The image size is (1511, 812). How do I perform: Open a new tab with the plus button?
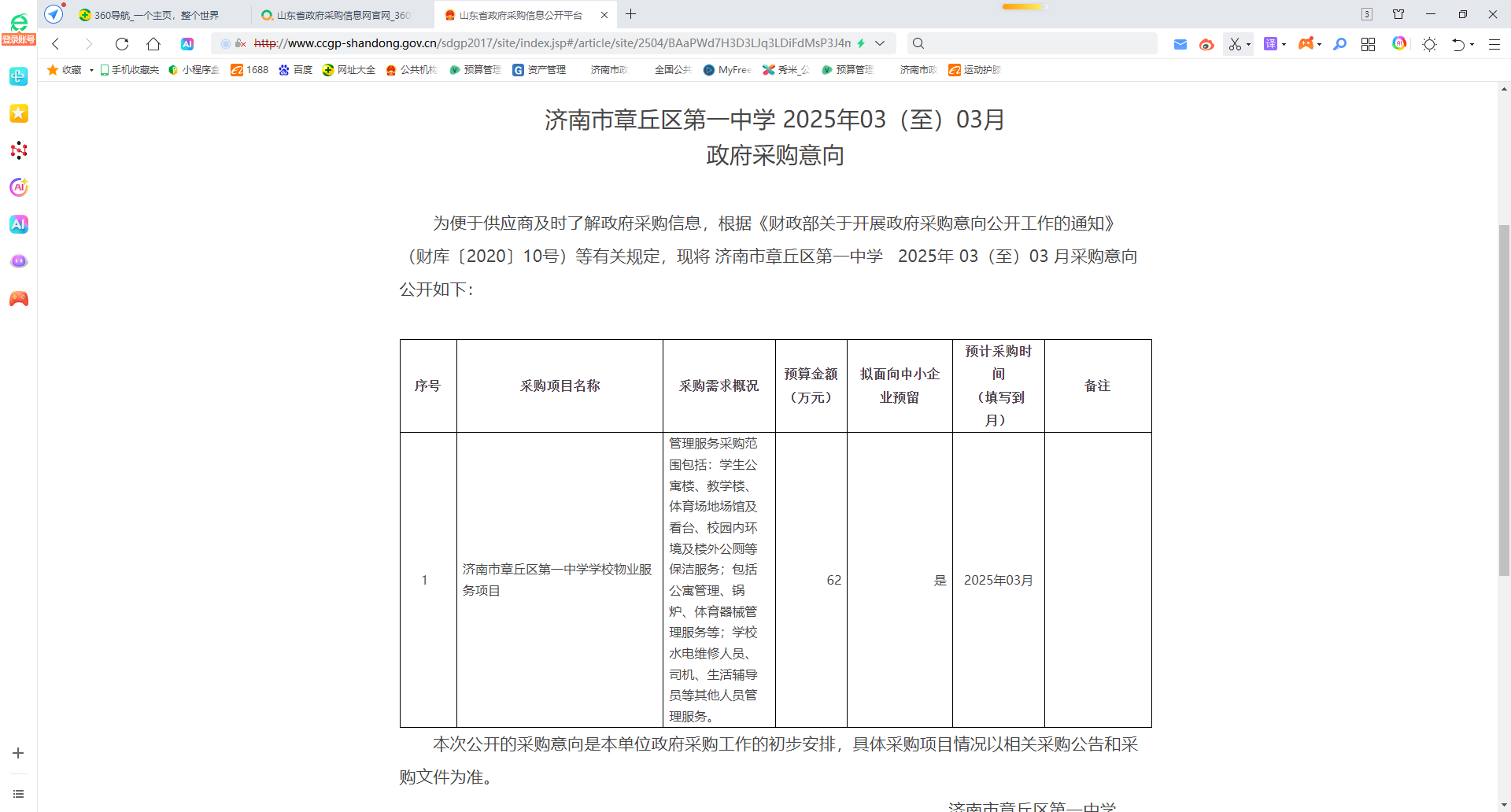(x=630, y=14)
